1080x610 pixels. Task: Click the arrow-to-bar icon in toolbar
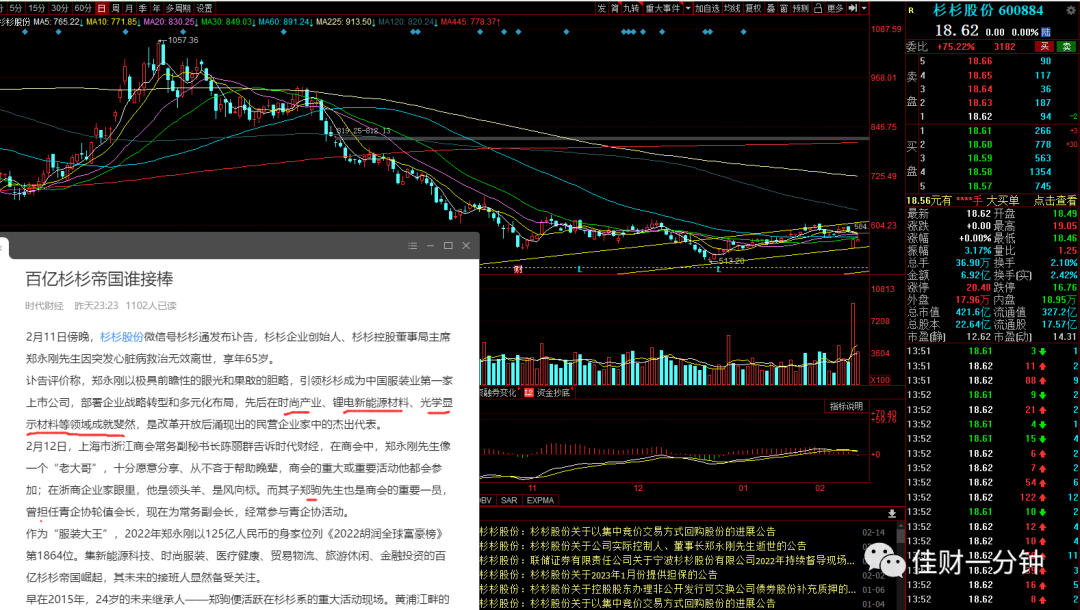(x=853, y=8)
